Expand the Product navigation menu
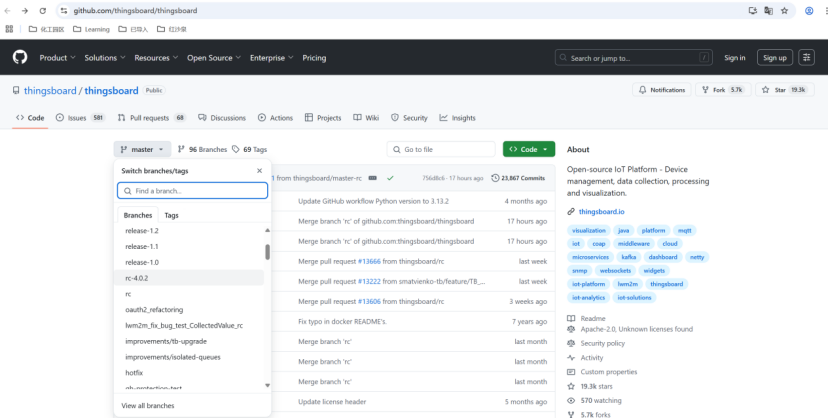This screenshot has width=828, height=418. [x=58, y=58]
